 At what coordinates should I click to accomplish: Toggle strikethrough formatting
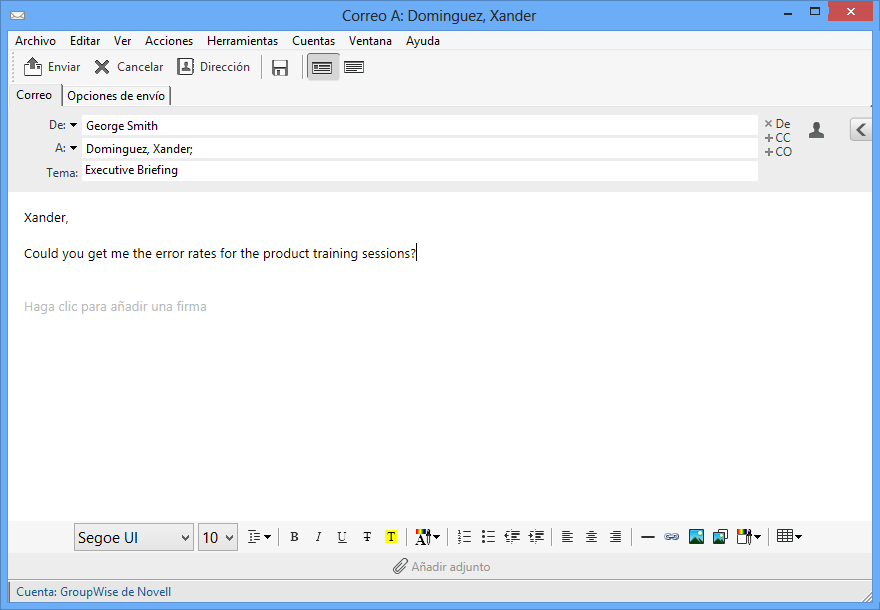click(367, 537)
